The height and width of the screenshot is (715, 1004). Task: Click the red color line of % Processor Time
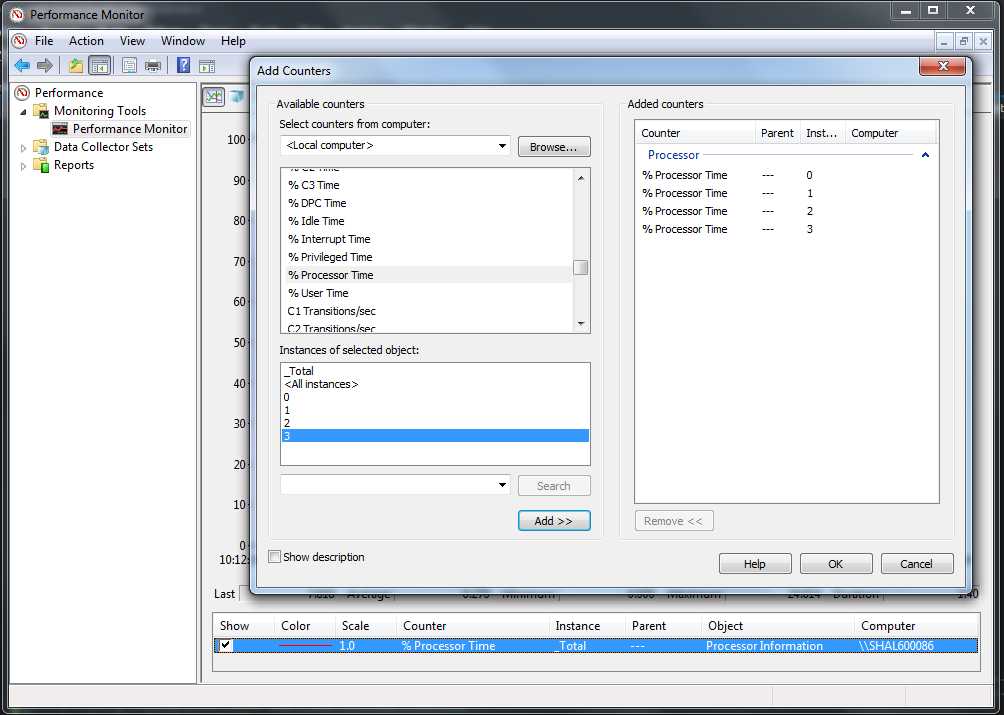[x=305, y=646]
